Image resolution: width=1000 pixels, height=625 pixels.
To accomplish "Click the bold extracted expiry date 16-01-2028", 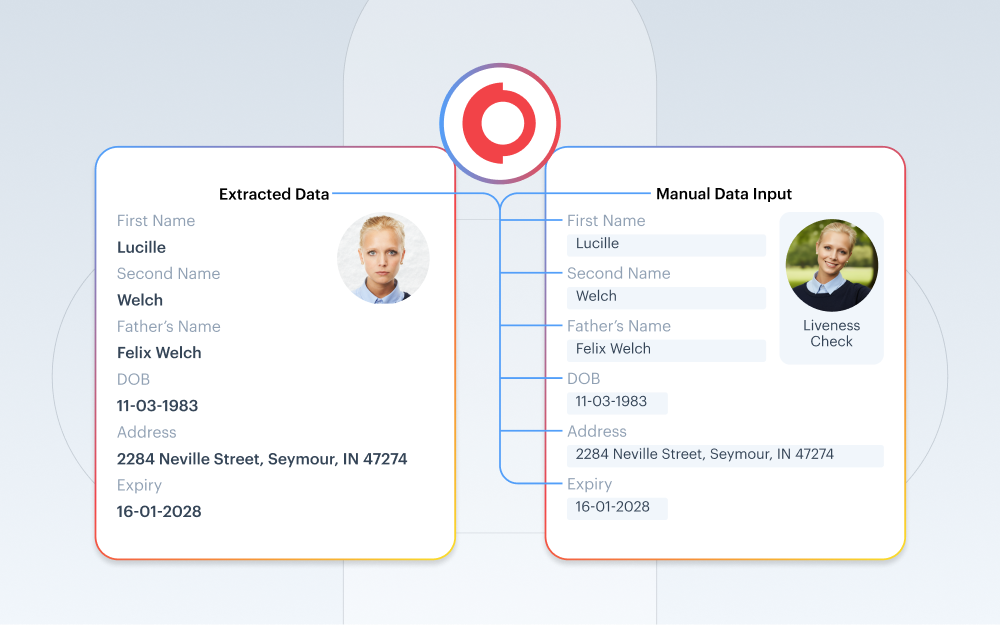I will click(x=159, y=512).
